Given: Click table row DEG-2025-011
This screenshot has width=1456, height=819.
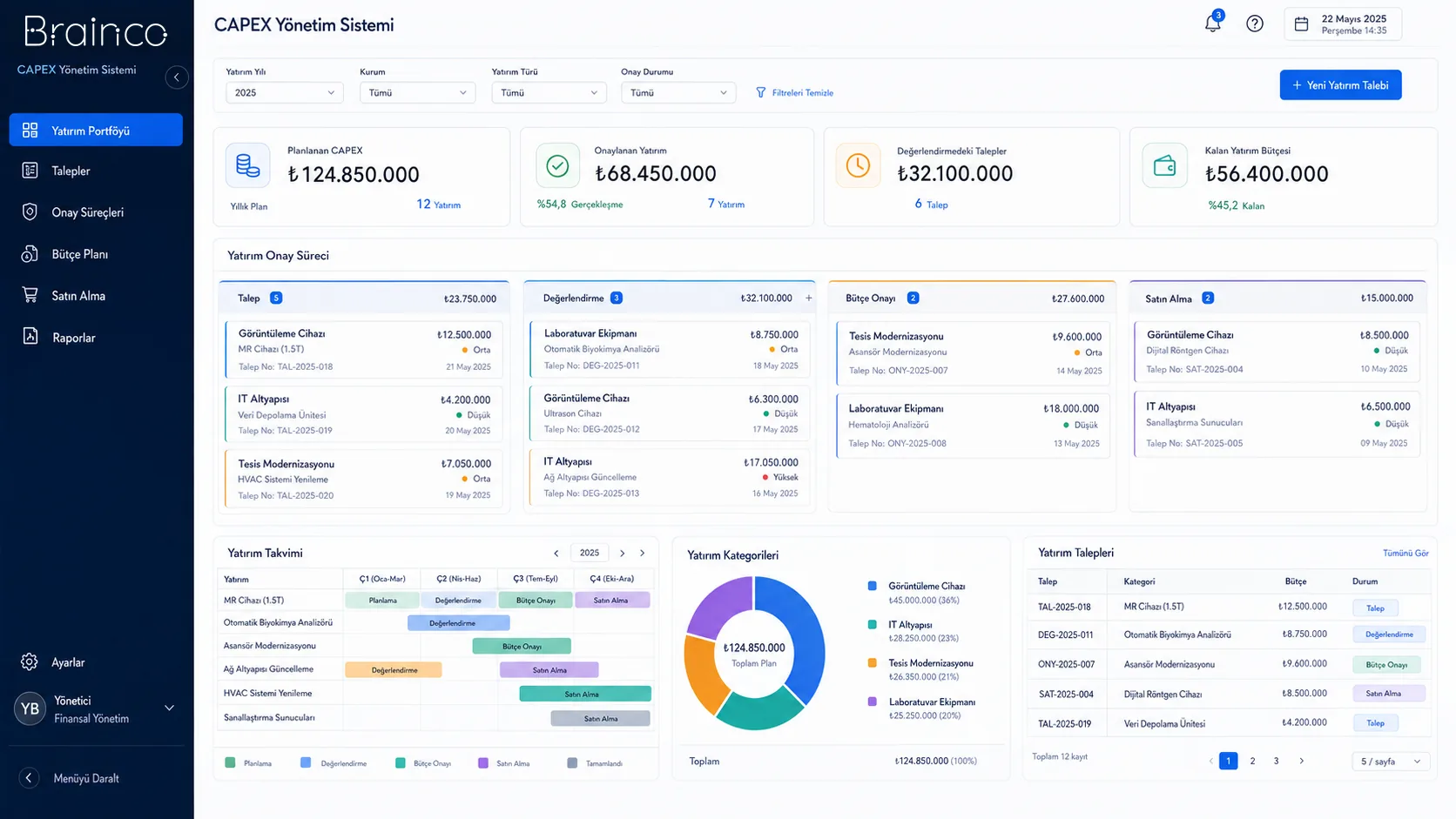Looking at the screenshot, I should pyautogui.click(x=1230, y=634).
